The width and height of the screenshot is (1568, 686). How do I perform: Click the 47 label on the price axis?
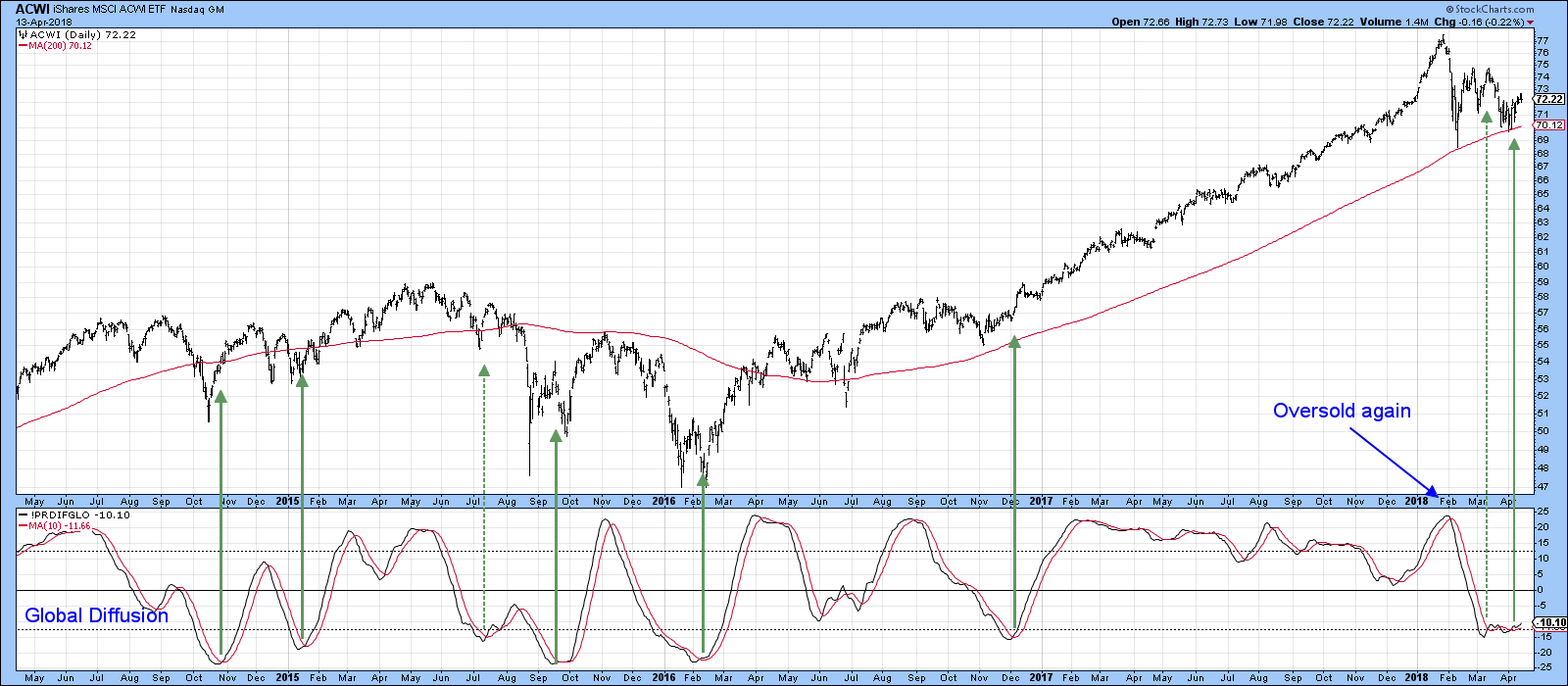click(1542, 487)
